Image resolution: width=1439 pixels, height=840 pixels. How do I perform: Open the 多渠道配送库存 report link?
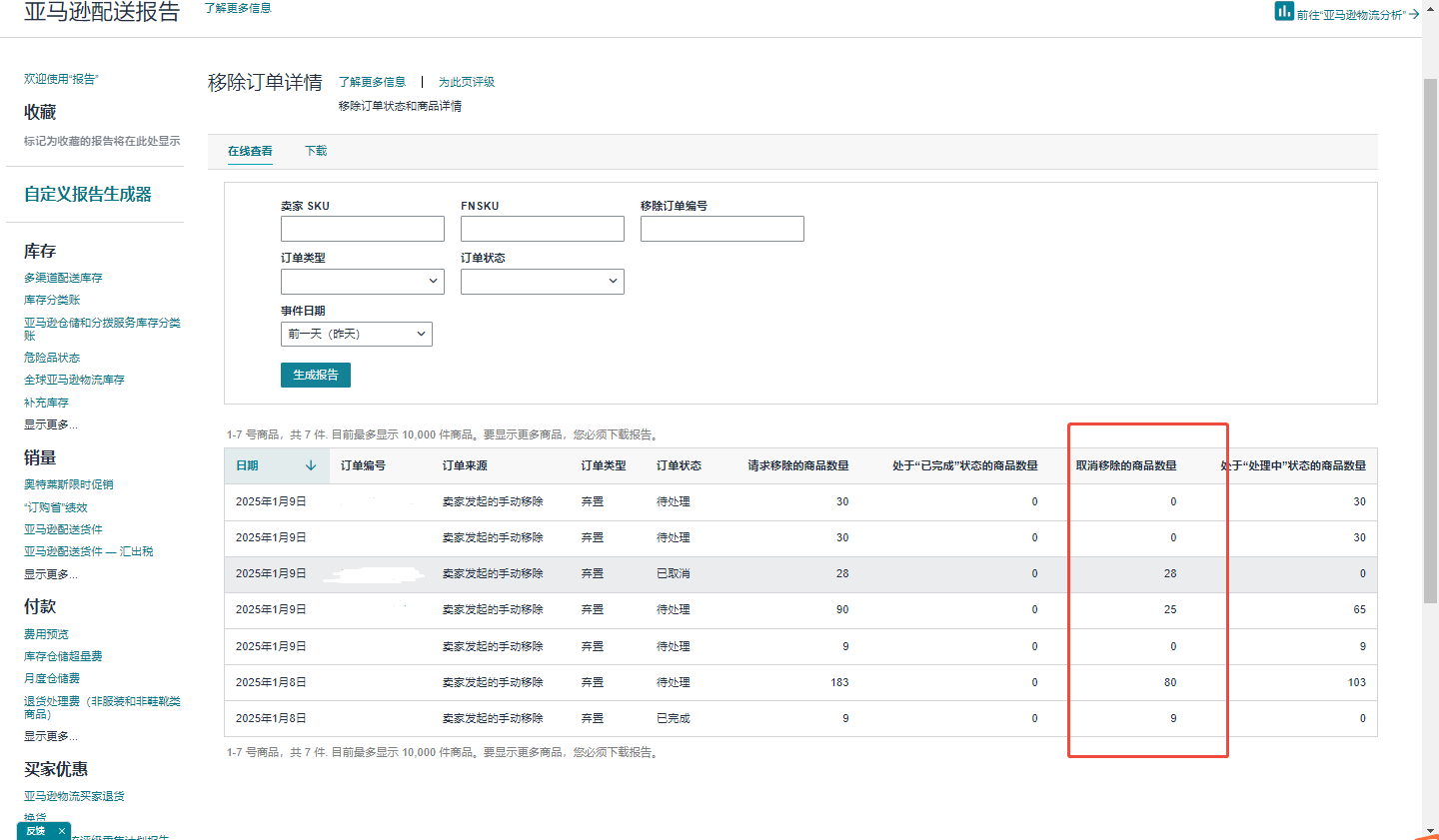point(63,278)
